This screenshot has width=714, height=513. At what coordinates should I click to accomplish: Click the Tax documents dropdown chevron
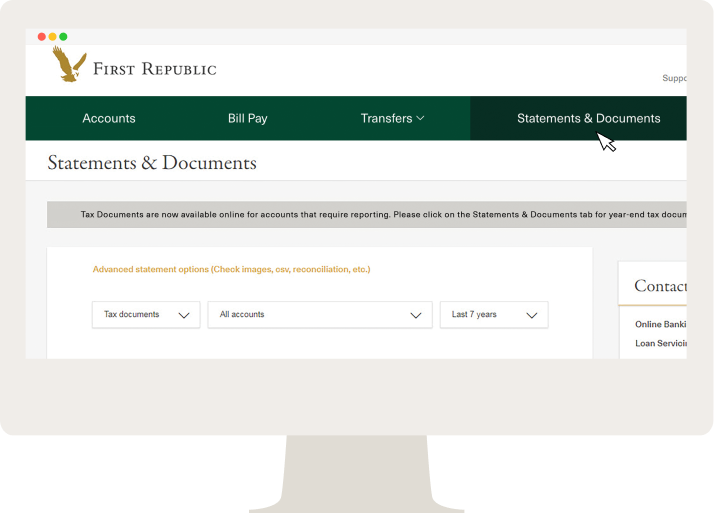pos(184,315)
